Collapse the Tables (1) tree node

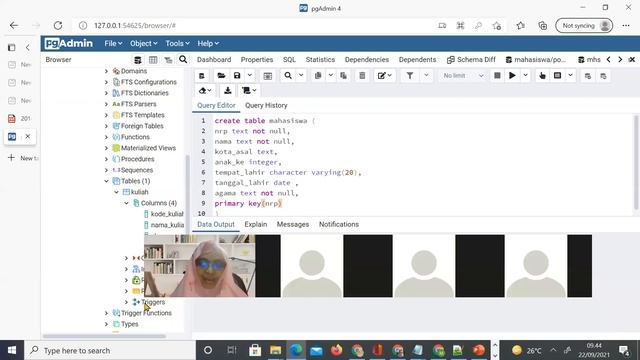tap(106, 181)
